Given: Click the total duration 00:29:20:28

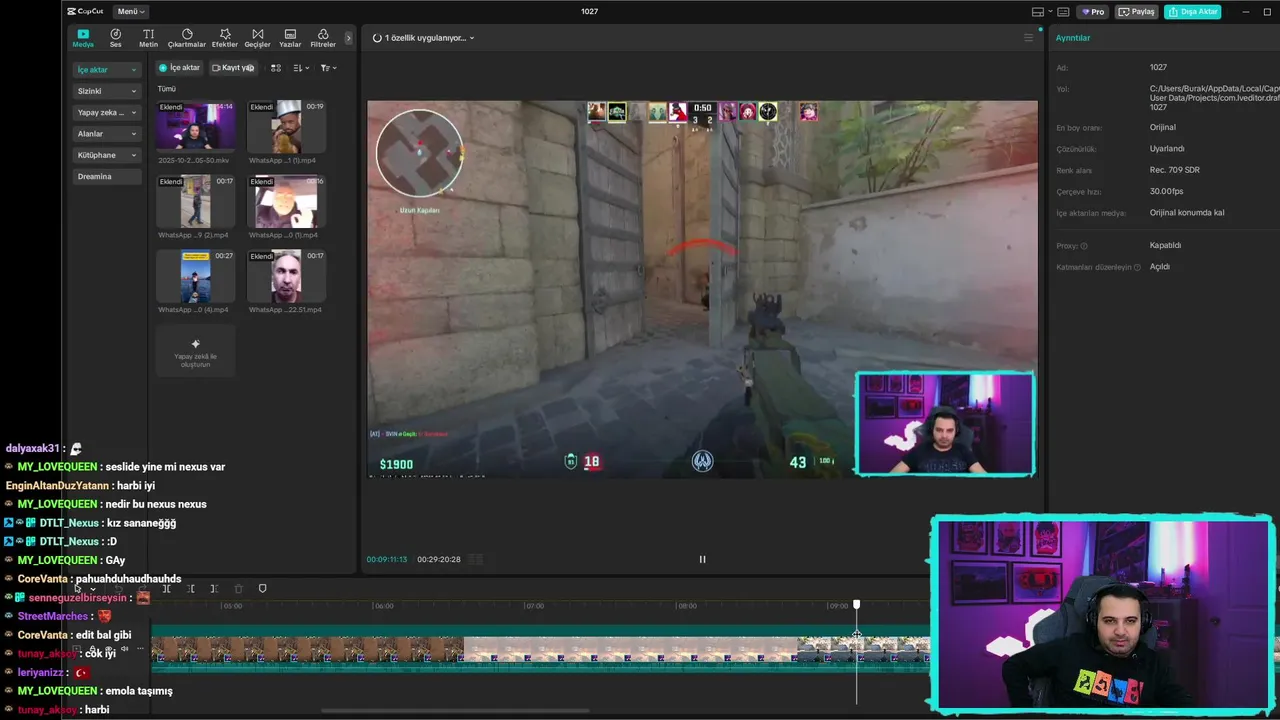Looking at the screenshot, I should tap(439, 559).
